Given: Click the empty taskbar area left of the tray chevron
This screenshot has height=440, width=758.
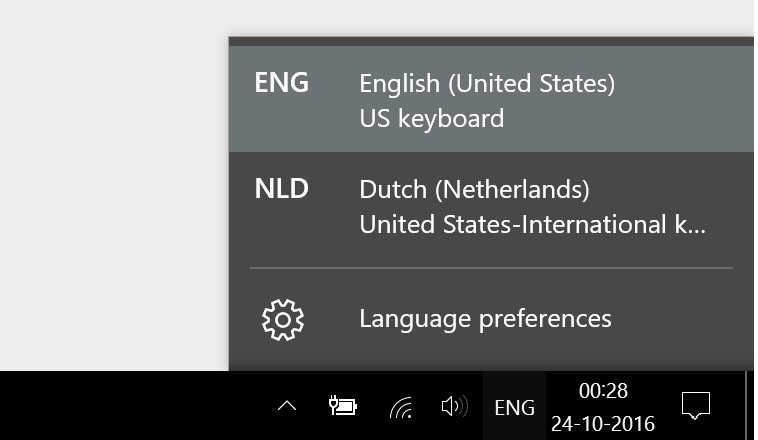Looking at the screenshot, I should [135, 406].
